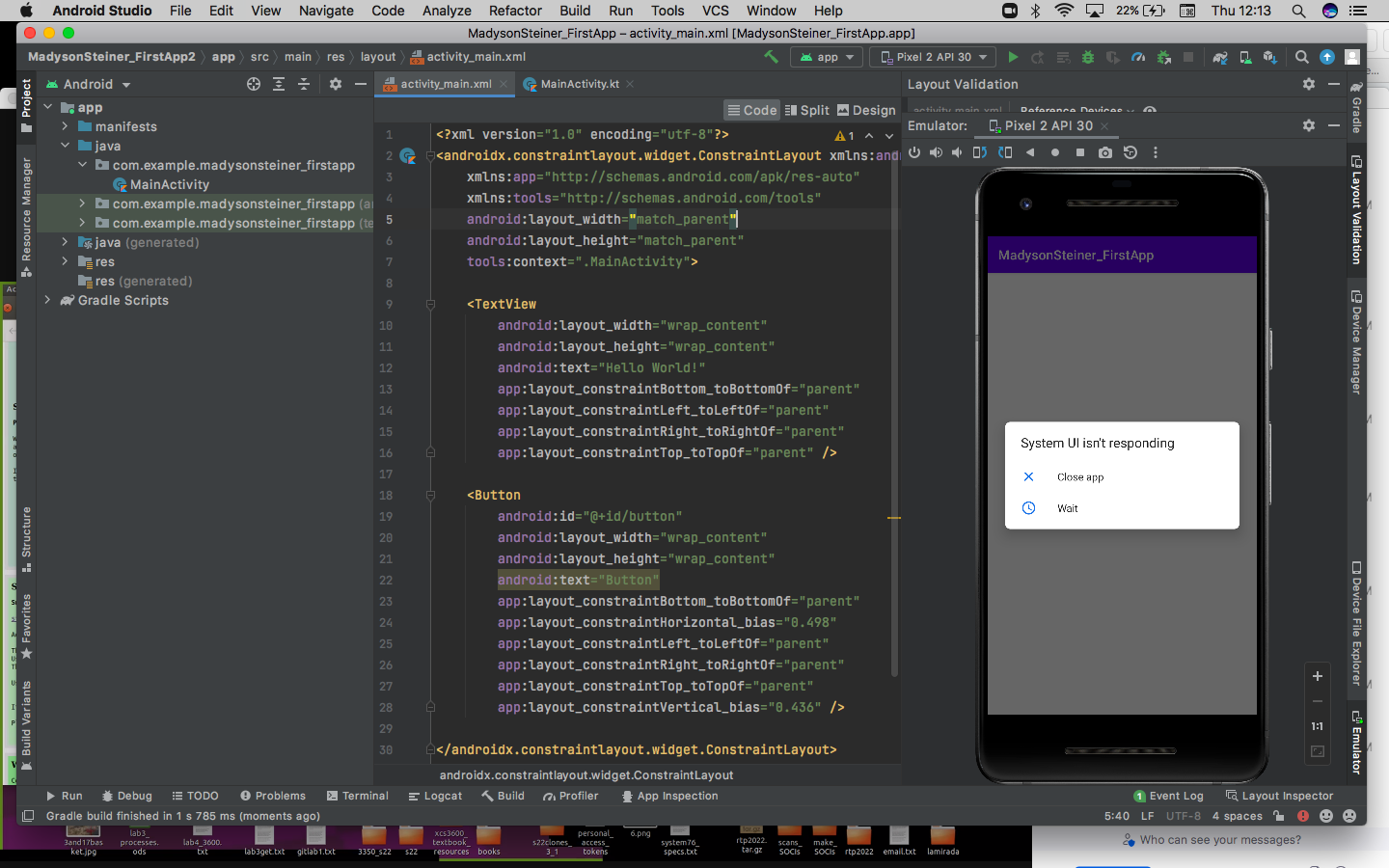Image resolution: width=1389 pixels, height=868 pixels.
Task: Open emulator Snapshots clock icon
Action: (1130, 152)
